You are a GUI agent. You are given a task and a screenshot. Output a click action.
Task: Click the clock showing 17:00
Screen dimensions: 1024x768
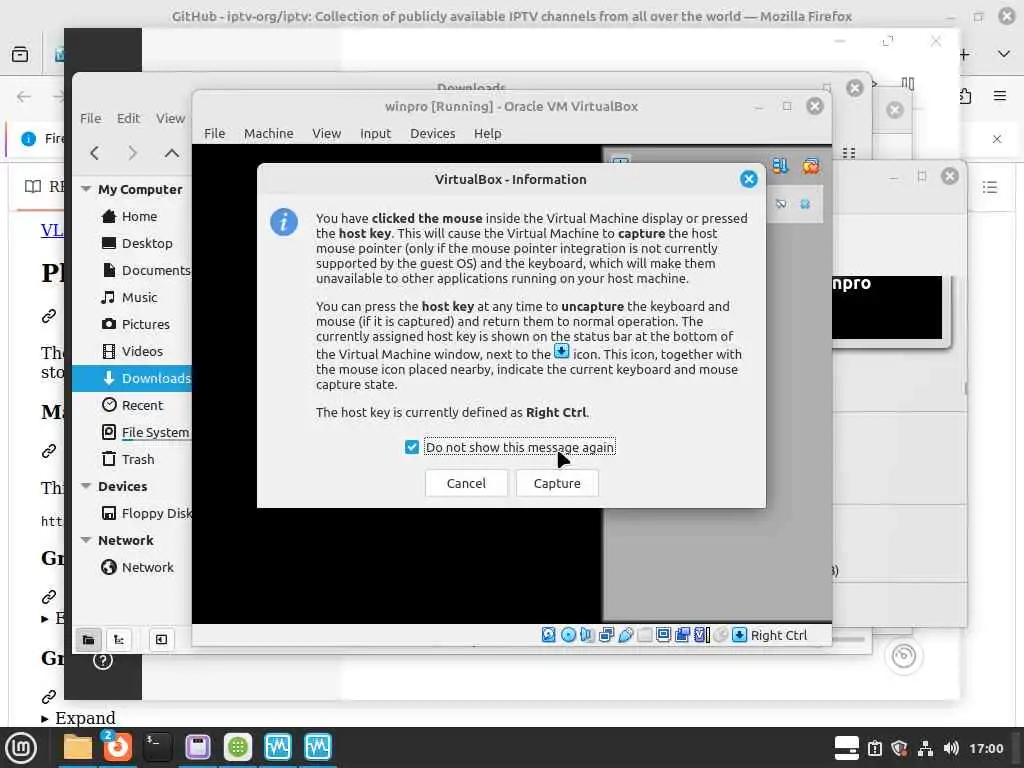(x=986, y=748)
